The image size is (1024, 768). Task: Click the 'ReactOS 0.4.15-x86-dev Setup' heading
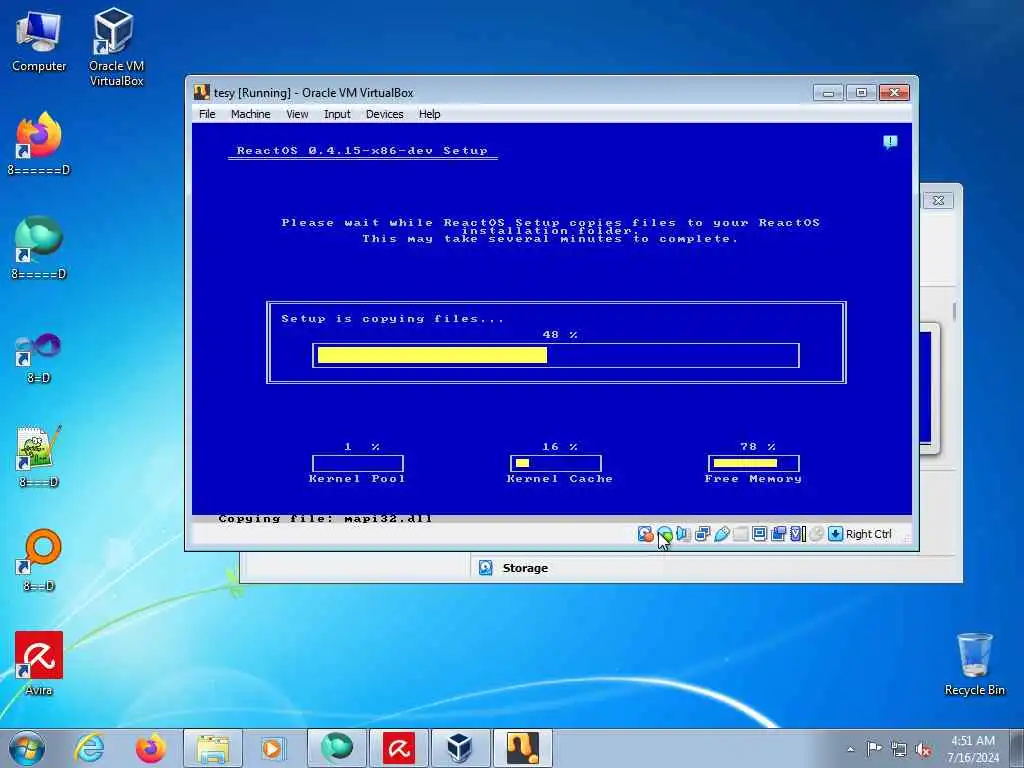pos(362,151)
